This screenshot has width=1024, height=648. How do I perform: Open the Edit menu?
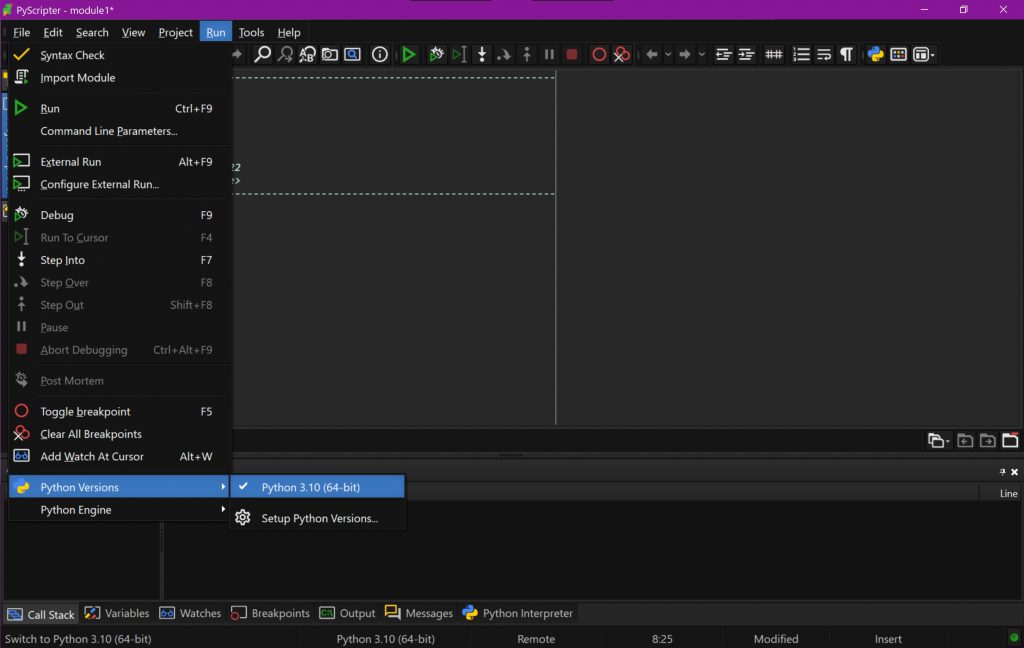coord(53,32)
